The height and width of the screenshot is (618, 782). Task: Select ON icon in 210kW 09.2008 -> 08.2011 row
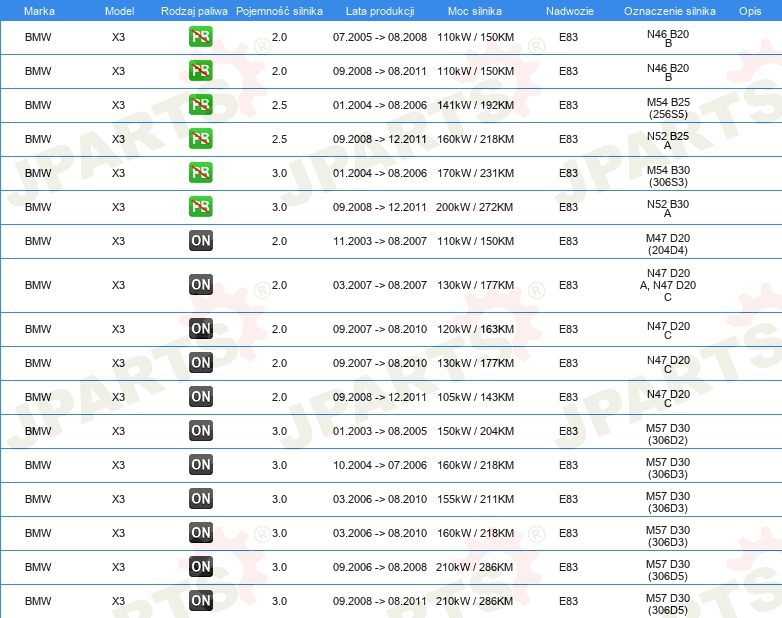point(200,600)
